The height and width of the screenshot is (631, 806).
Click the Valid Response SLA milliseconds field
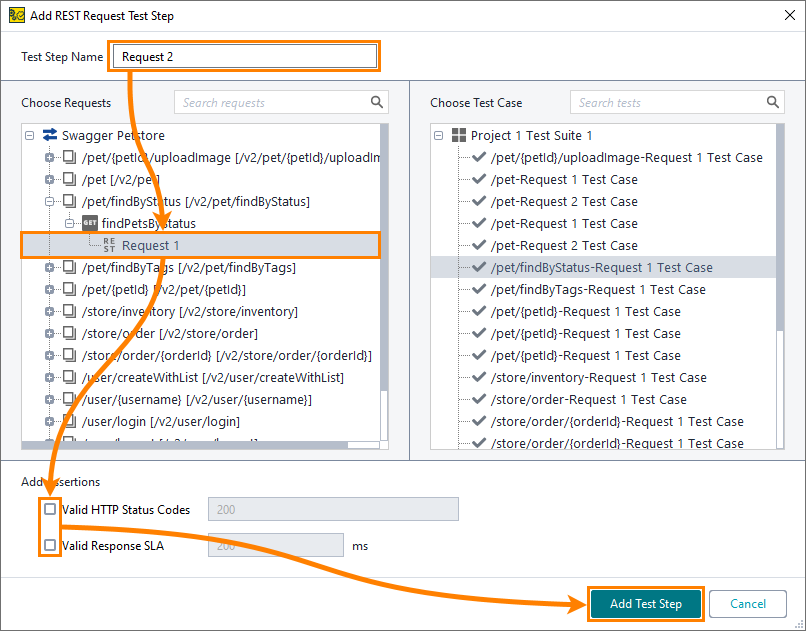point(276,545)
